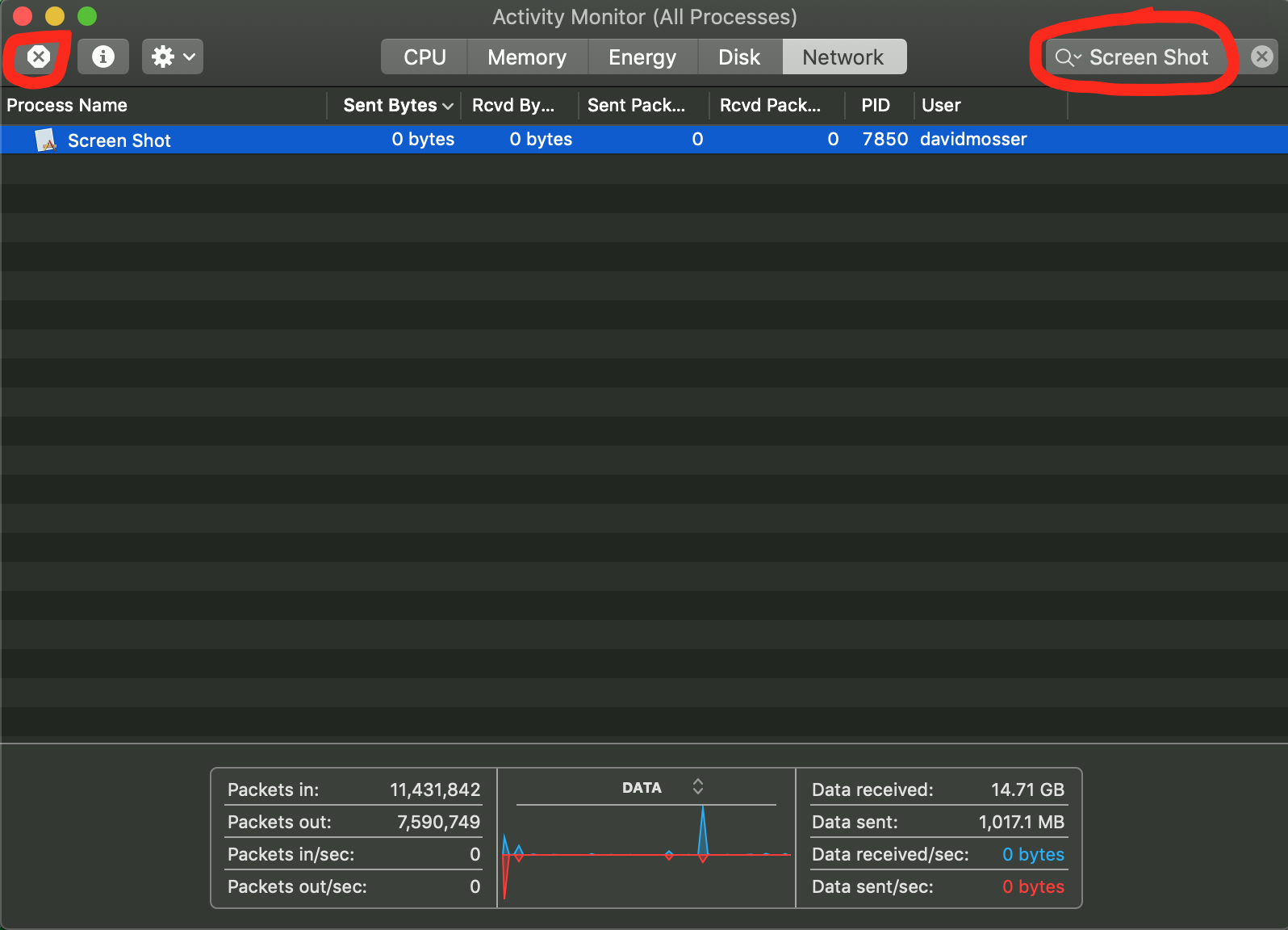This screenshot has height=930, width=1288.
Task: Click the user davidmosser cell
Action: [973, 140]
